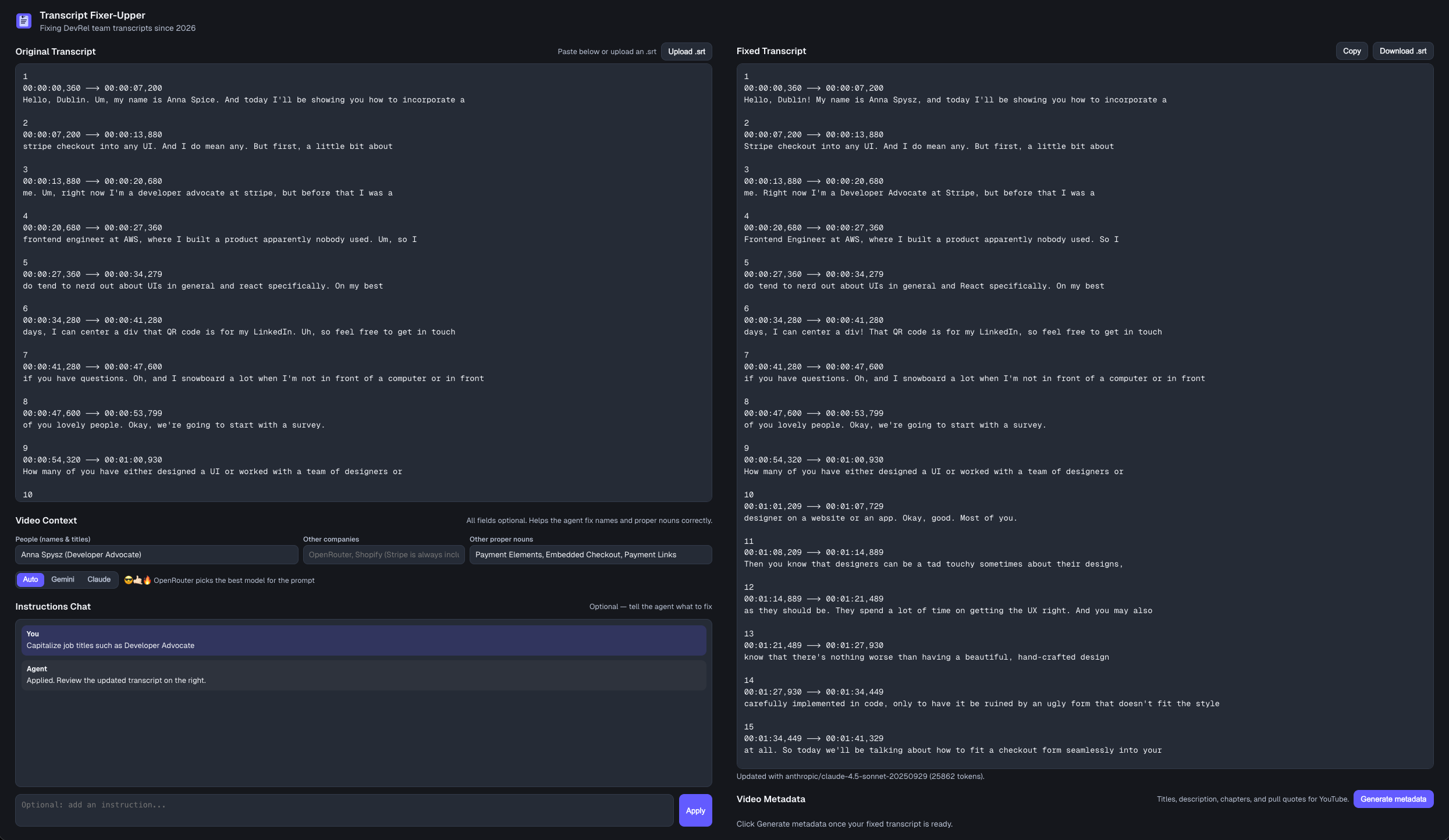Click the emoji icons beside OpenRouter note
The width and height of the screenshot is (1449, 840).
(137, 580)
